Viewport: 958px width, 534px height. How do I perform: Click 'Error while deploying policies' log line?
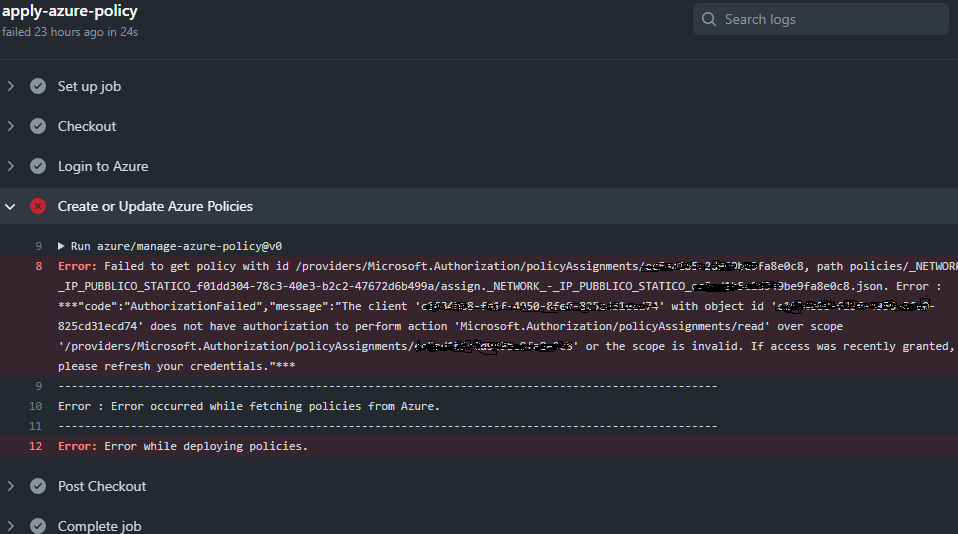[183, 447]
